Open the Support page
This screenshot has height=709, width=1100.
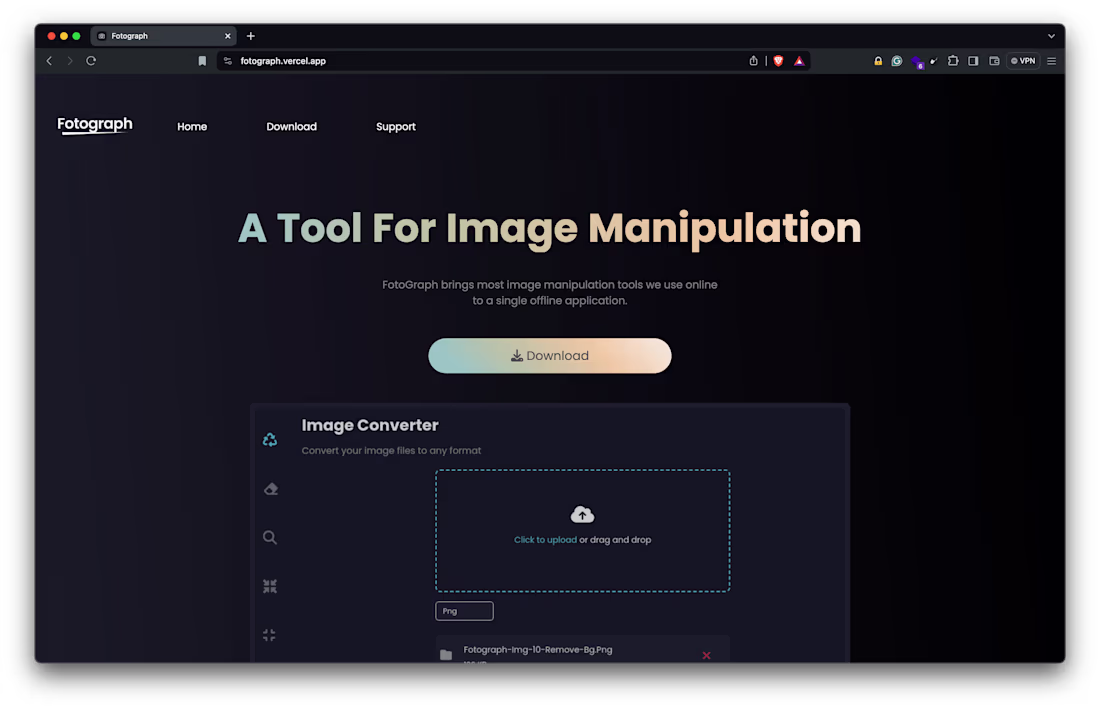pyautogui.click(x=395, y=126)
